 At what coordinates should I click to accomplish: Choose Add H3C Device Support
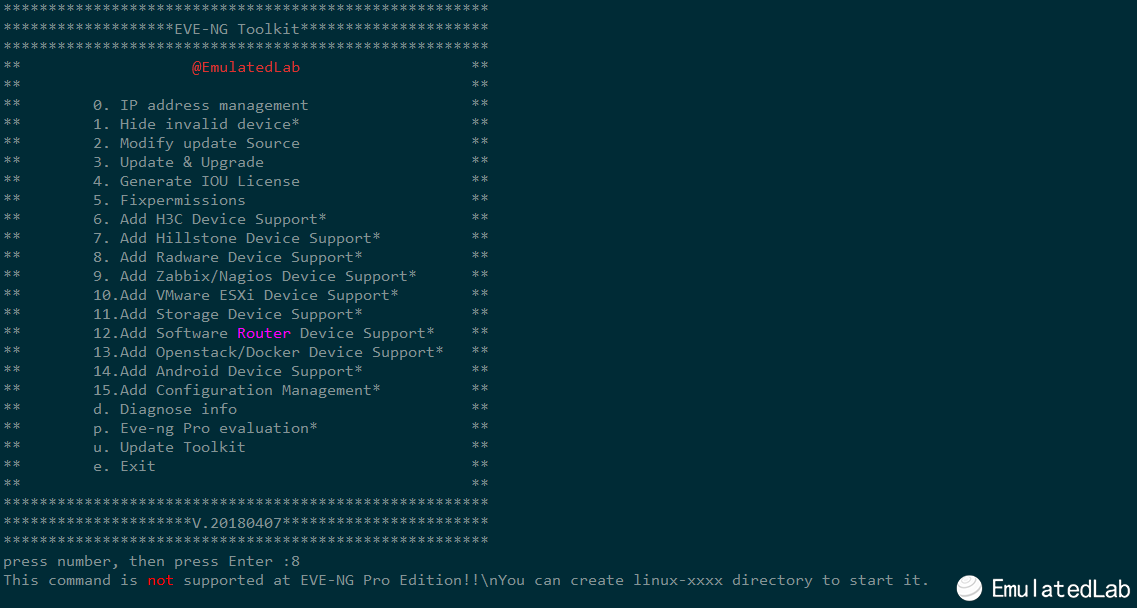[210, 219]
